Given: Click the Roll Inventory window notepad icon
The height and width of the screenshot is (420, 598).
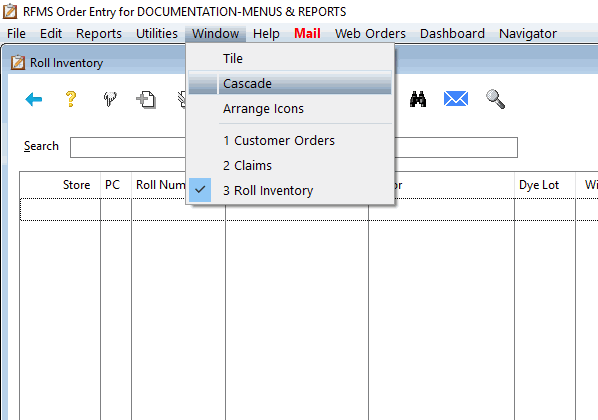Looking at the screenshot, I should click(x=18, y=63).
